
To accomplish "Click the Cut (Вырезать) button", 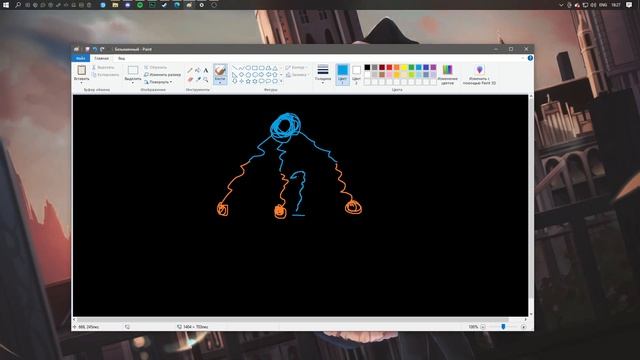I will click(103, 67).
